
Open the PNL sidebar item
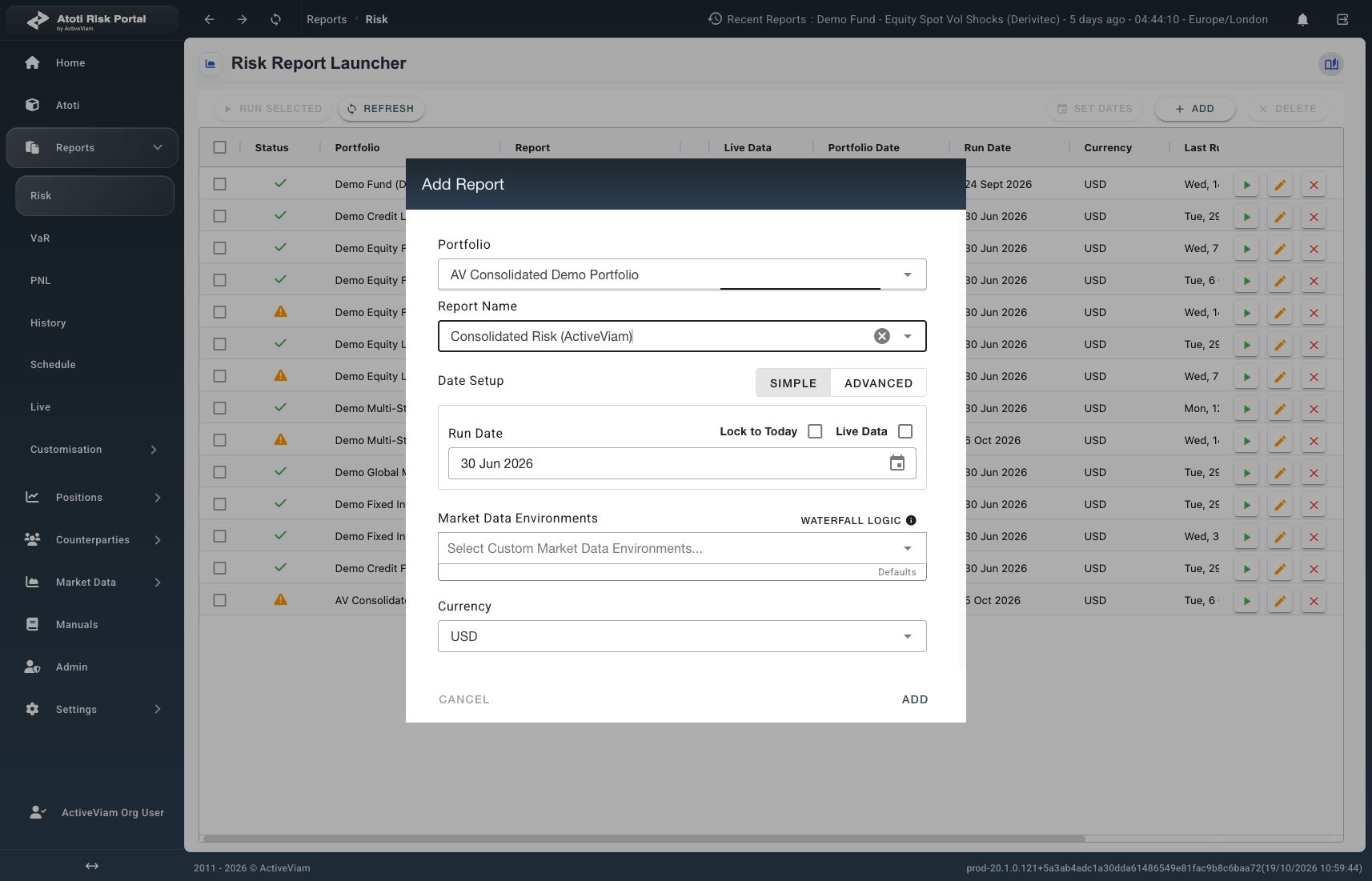40,280
